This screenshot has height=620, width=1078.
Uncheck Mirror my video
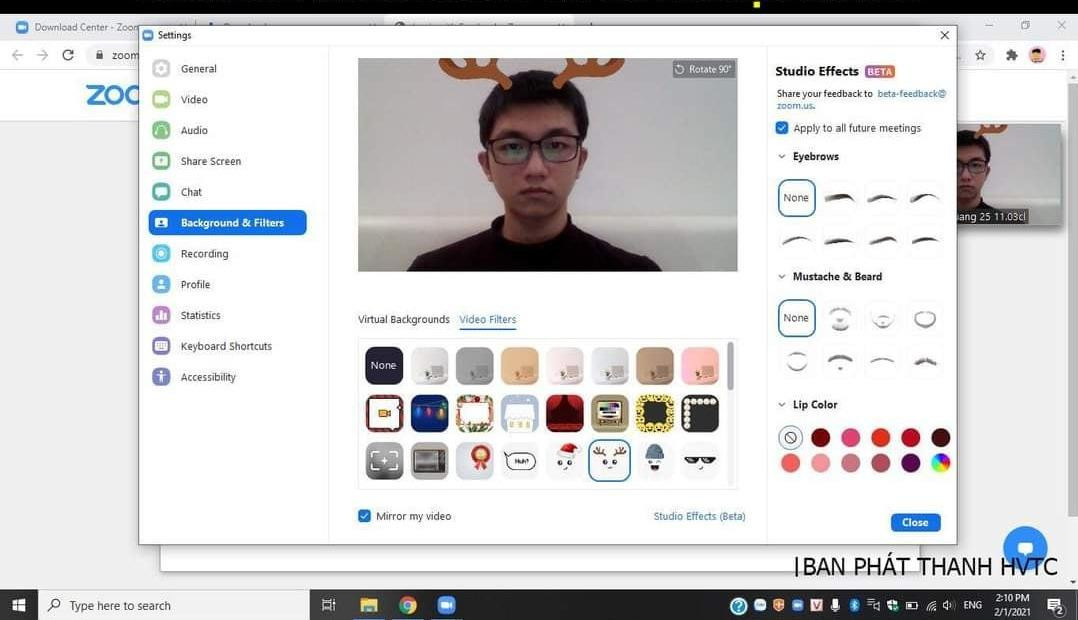click(x=365, y=516)
